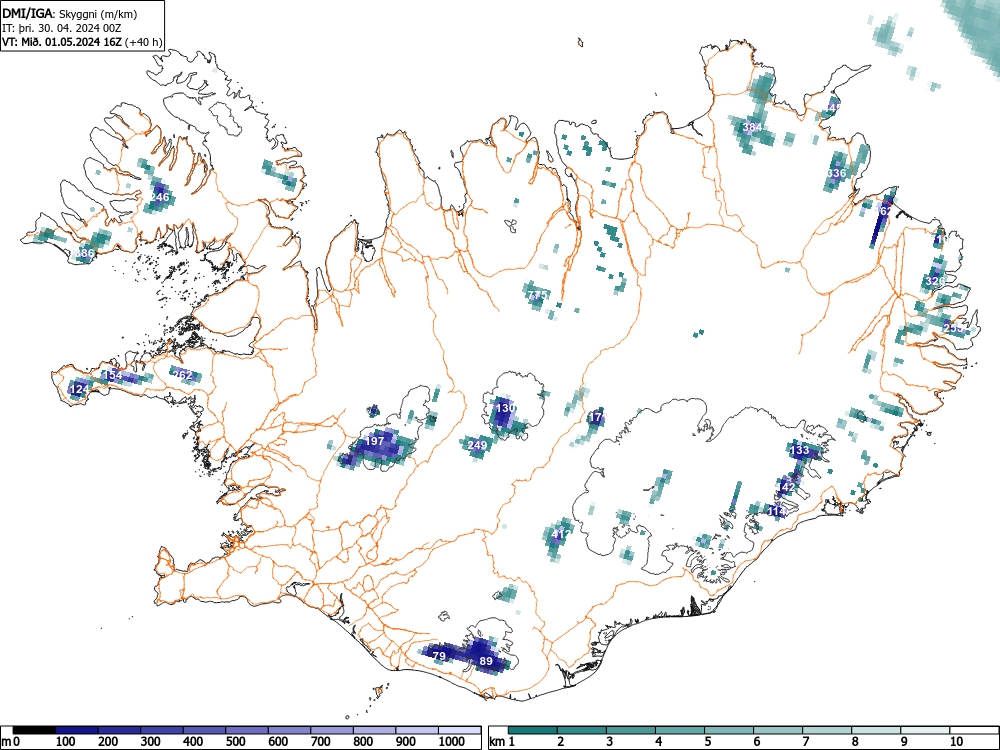Screen dimensions: 1000x750
Task: Click the 775 visibility label in the north
Action: coord(538,295)
